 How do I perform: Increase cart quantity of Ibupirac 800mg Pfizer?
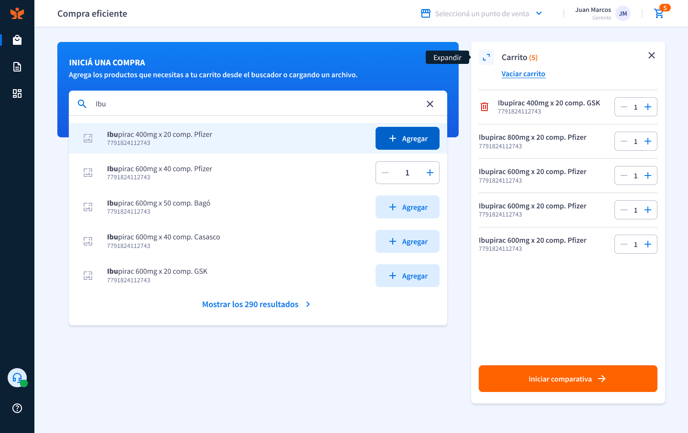click(648, 141)
